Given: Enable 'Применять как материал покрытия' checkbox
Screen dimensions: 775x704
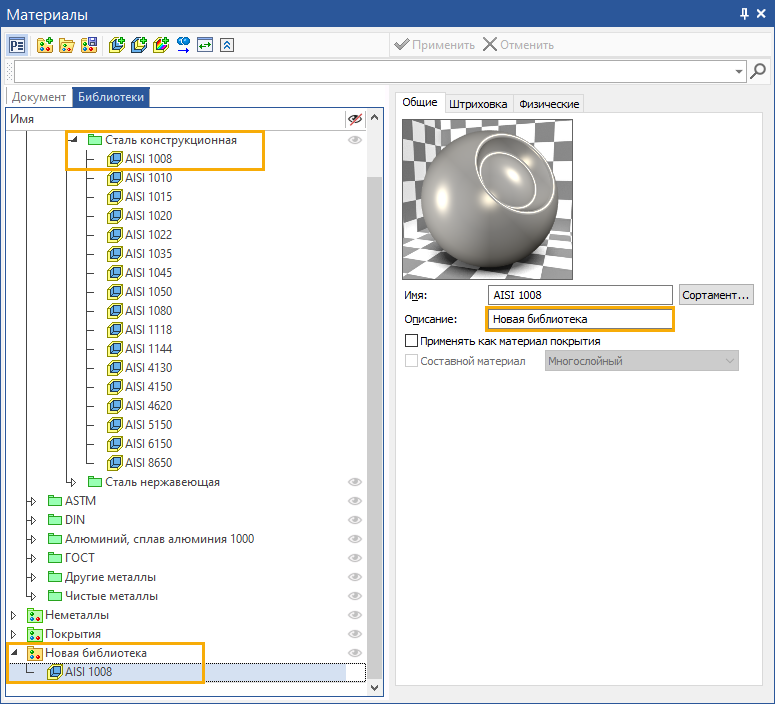Looking at the screenshot, I should click(x=411, y=341).
